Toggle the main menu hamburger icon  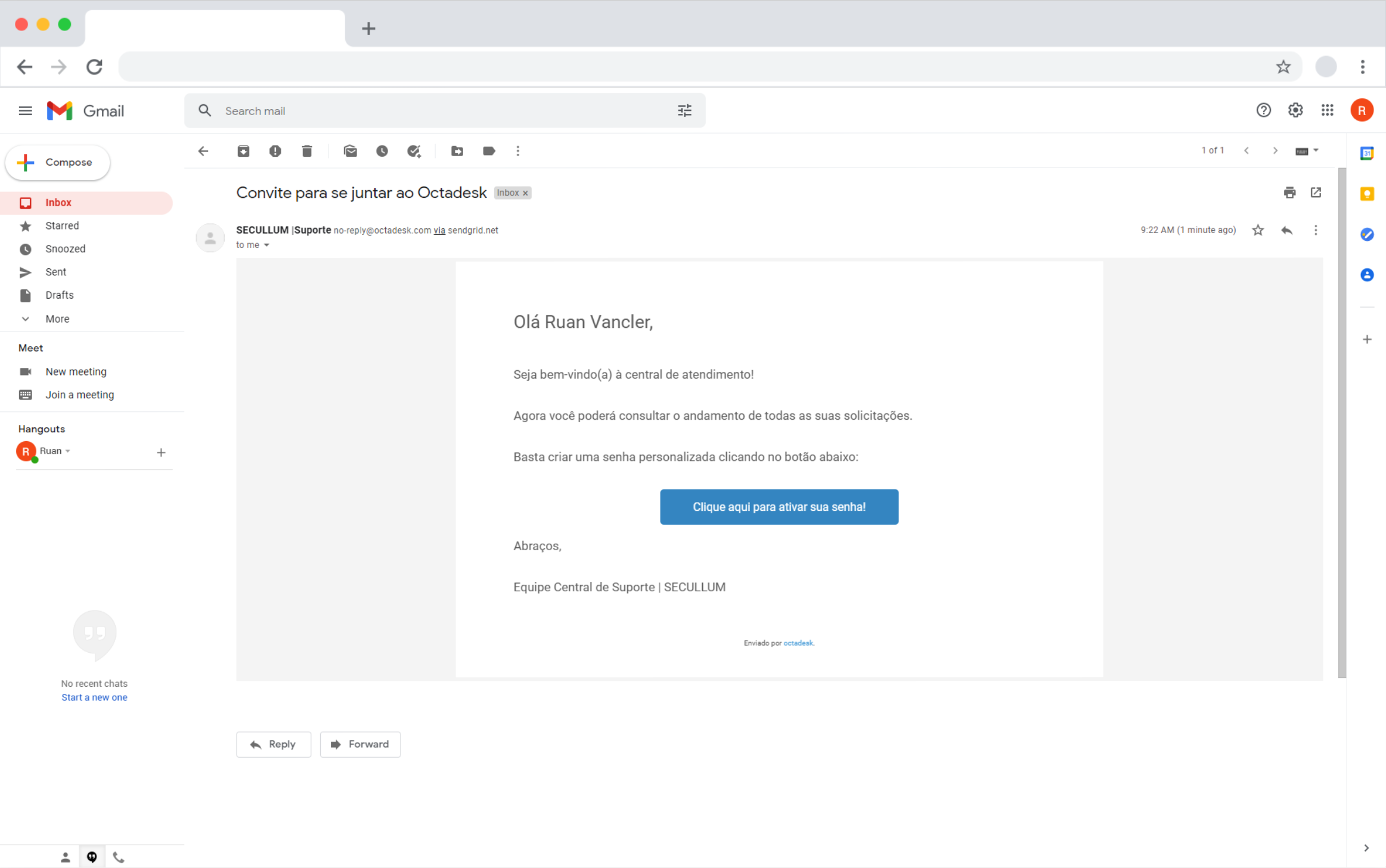(x=25, y=111)
